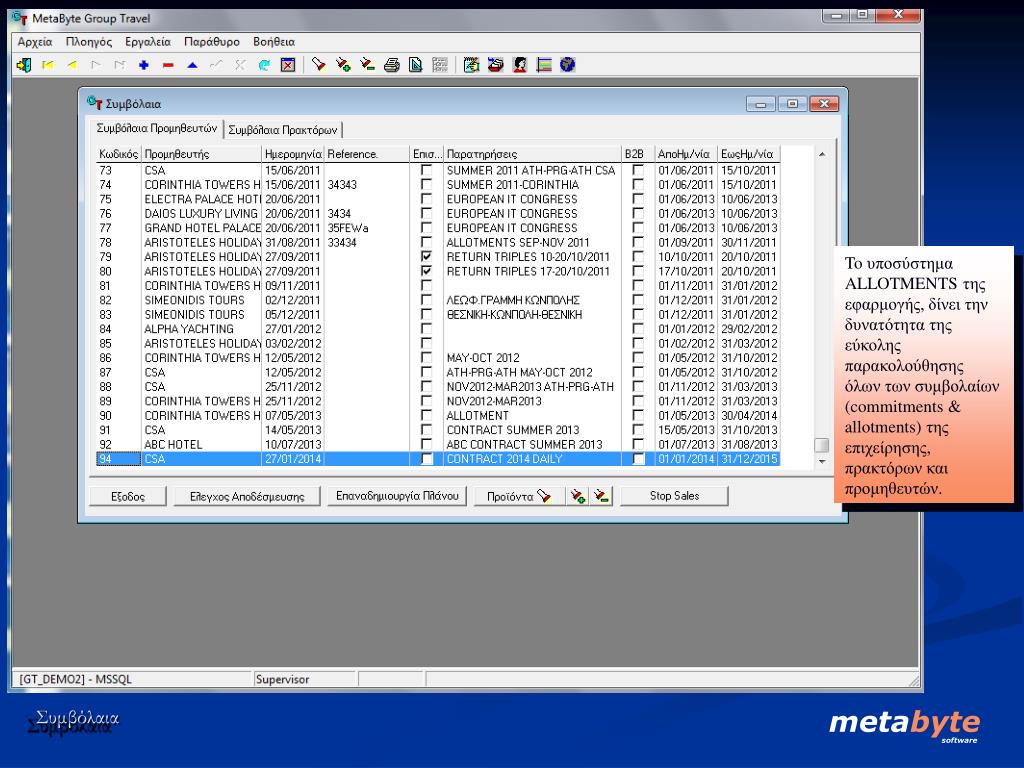This screenshot has height=768, width=1024.
Task: Add a new record with blue plus
Action: [144, 65]
